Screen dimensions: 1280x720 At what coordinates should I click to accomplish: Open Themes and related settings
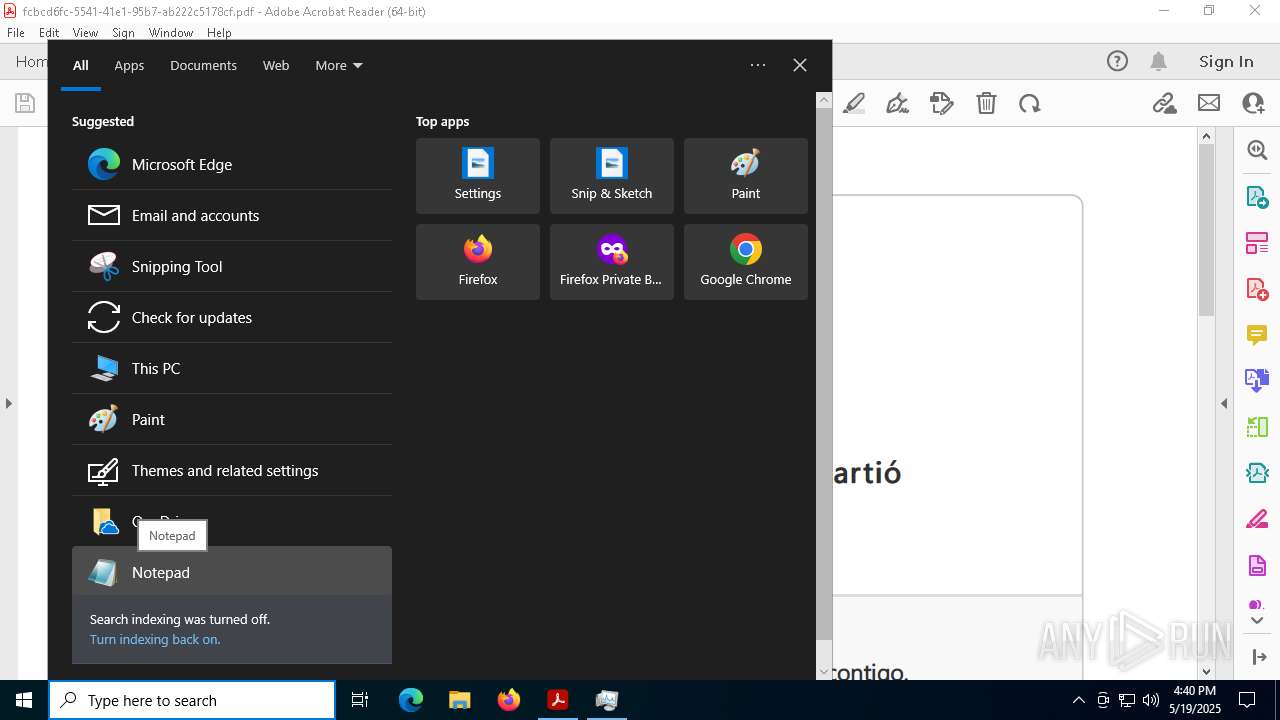(x=232, y=471)
